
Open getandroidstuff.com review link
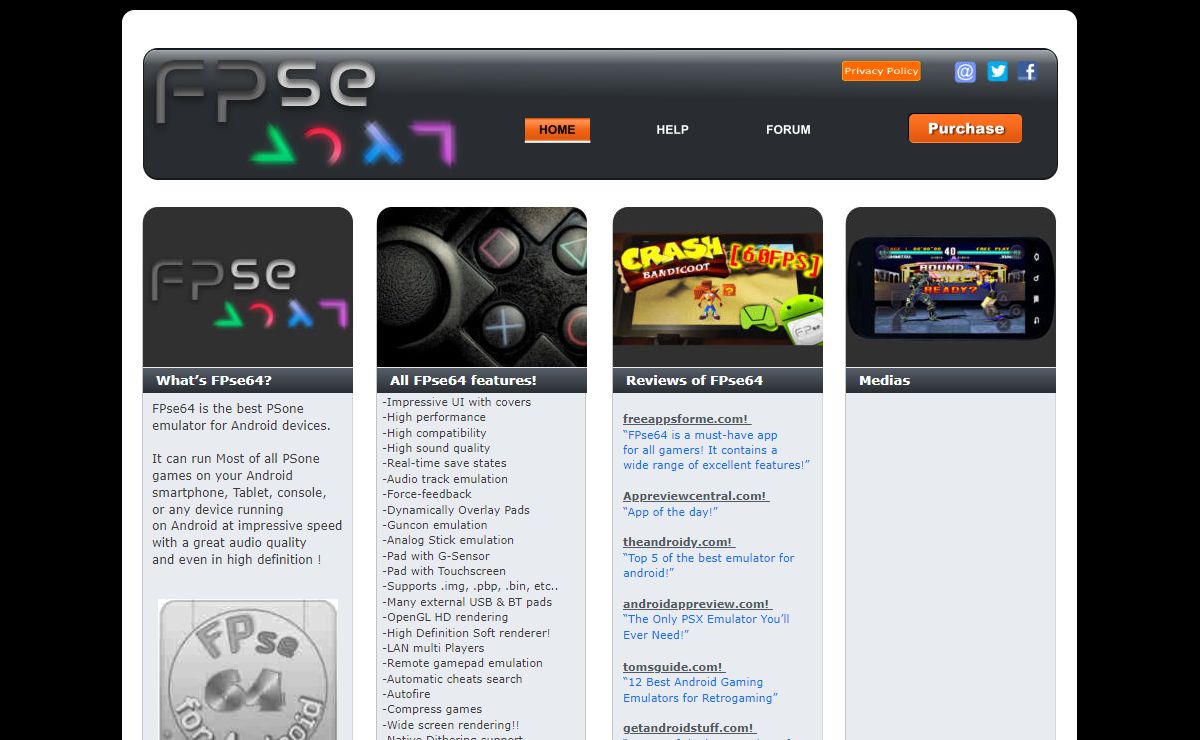click(689, 728)
